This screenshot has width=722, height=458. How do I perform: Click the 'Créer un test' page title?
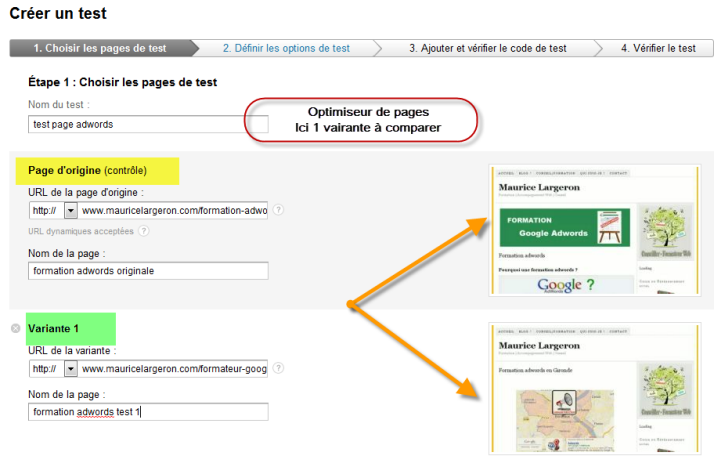click(x=58, y=13)
